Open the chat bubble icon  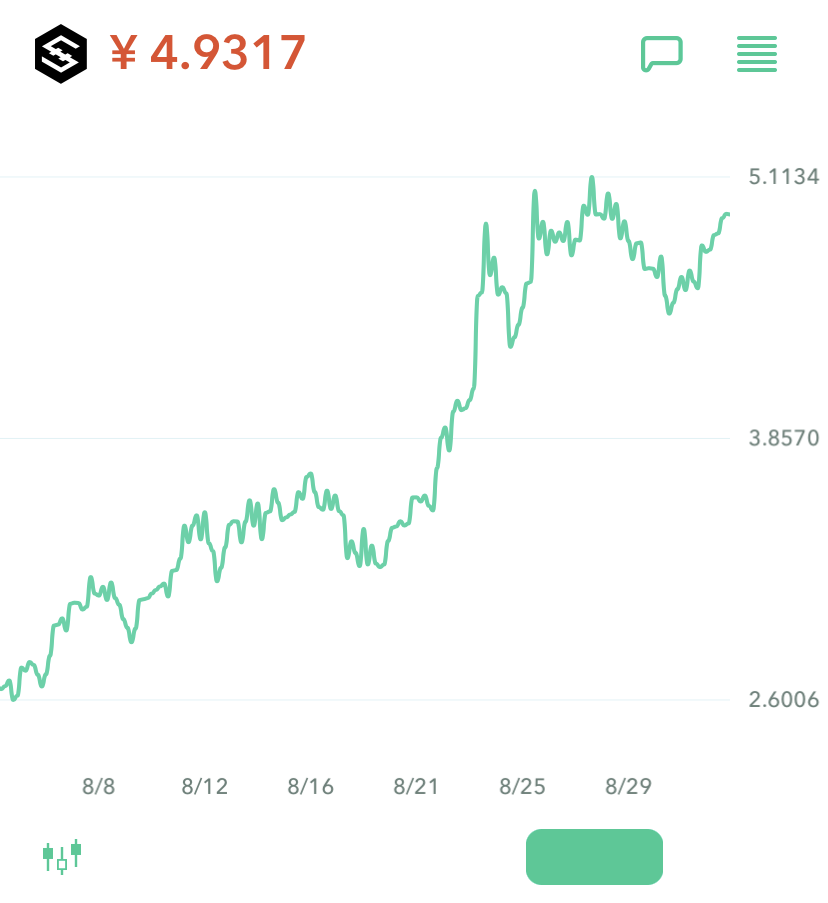pos(661,54)
